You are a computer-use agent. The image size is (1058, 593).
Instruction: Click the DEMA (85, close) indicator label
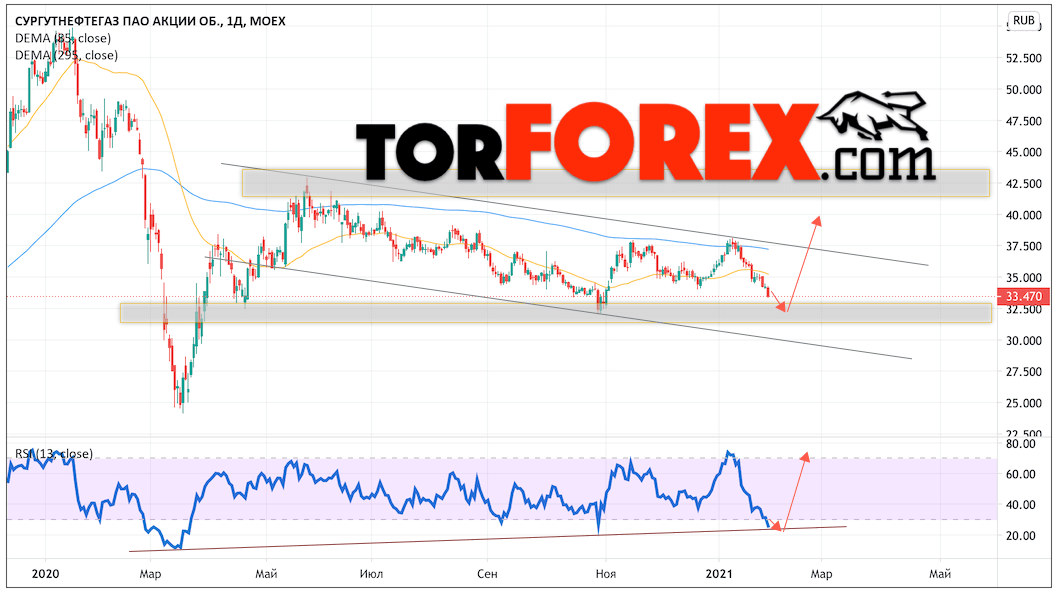[x=63, y=38]
